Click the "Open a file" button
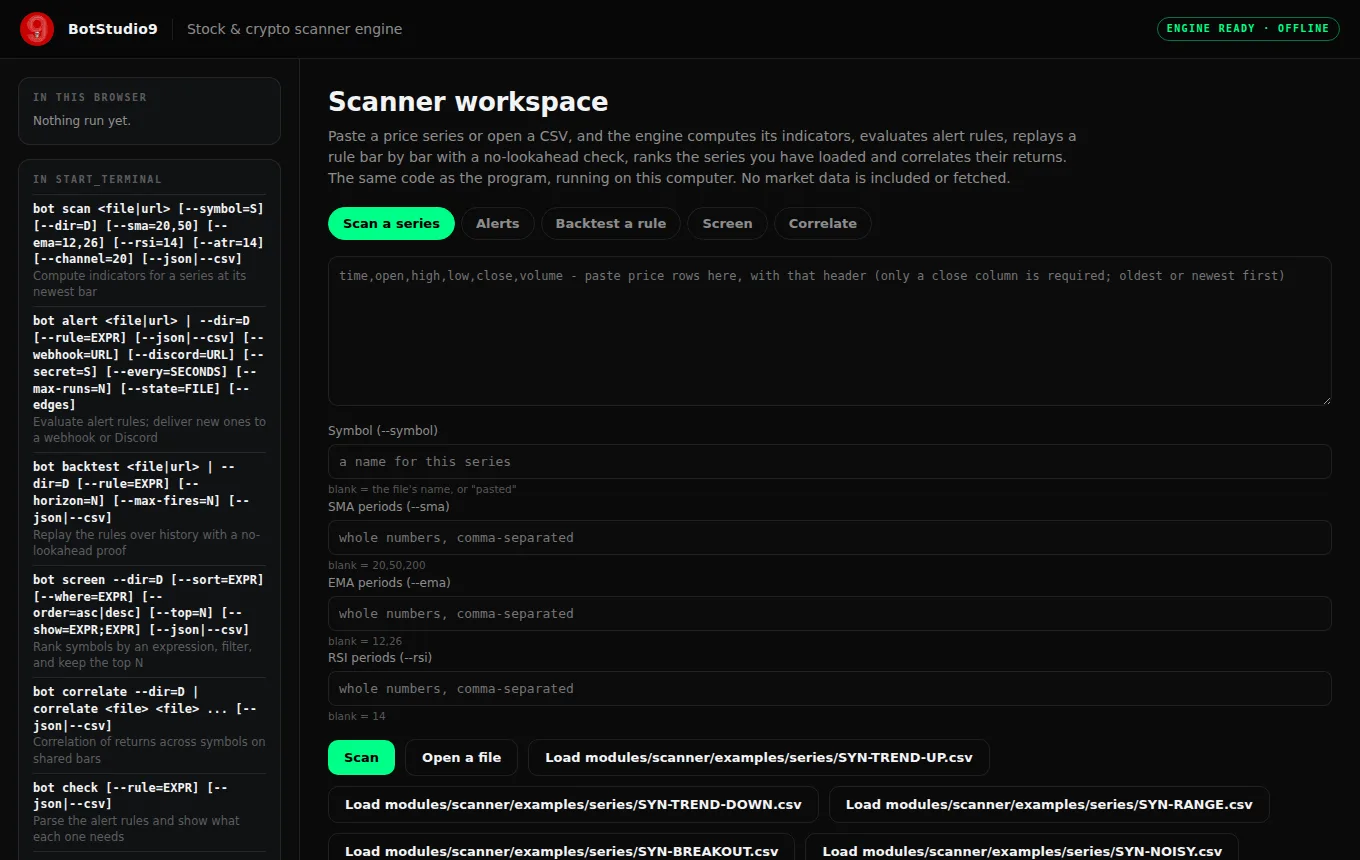The image size is (1360, 860). [462, 758]
